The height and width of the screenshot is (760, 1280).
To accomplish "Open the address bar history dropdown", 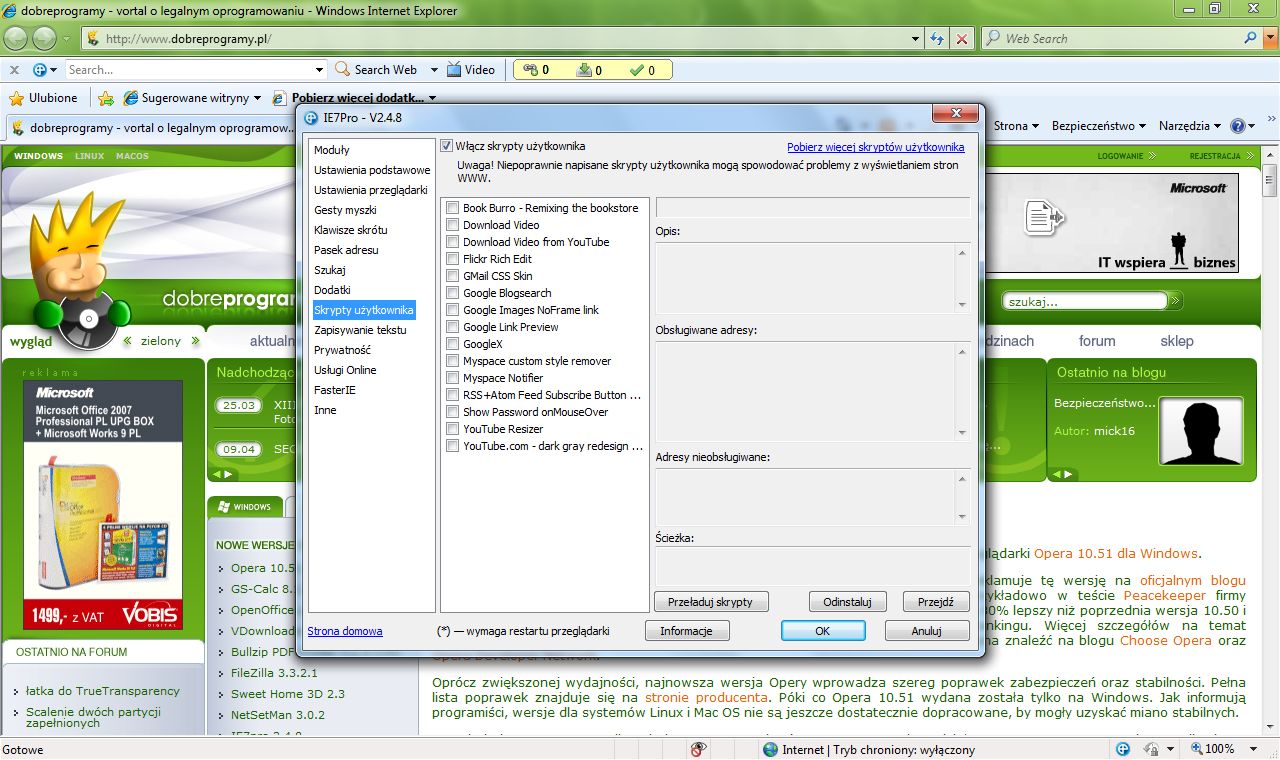I will pos(916,39).
